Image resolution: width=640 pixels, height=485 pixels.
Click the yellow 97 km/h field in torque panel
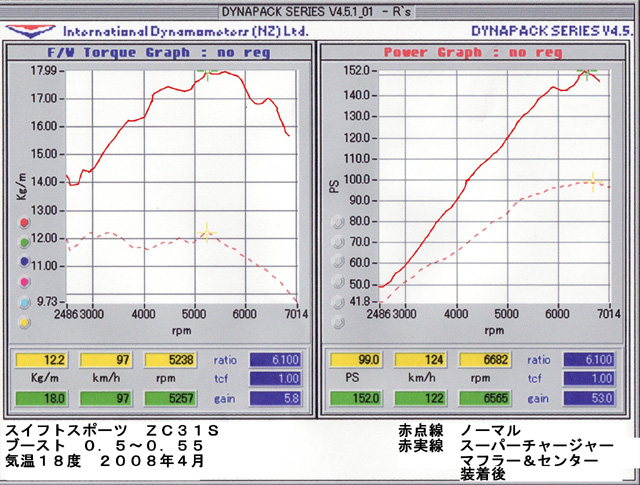click(x=106, y=360)
